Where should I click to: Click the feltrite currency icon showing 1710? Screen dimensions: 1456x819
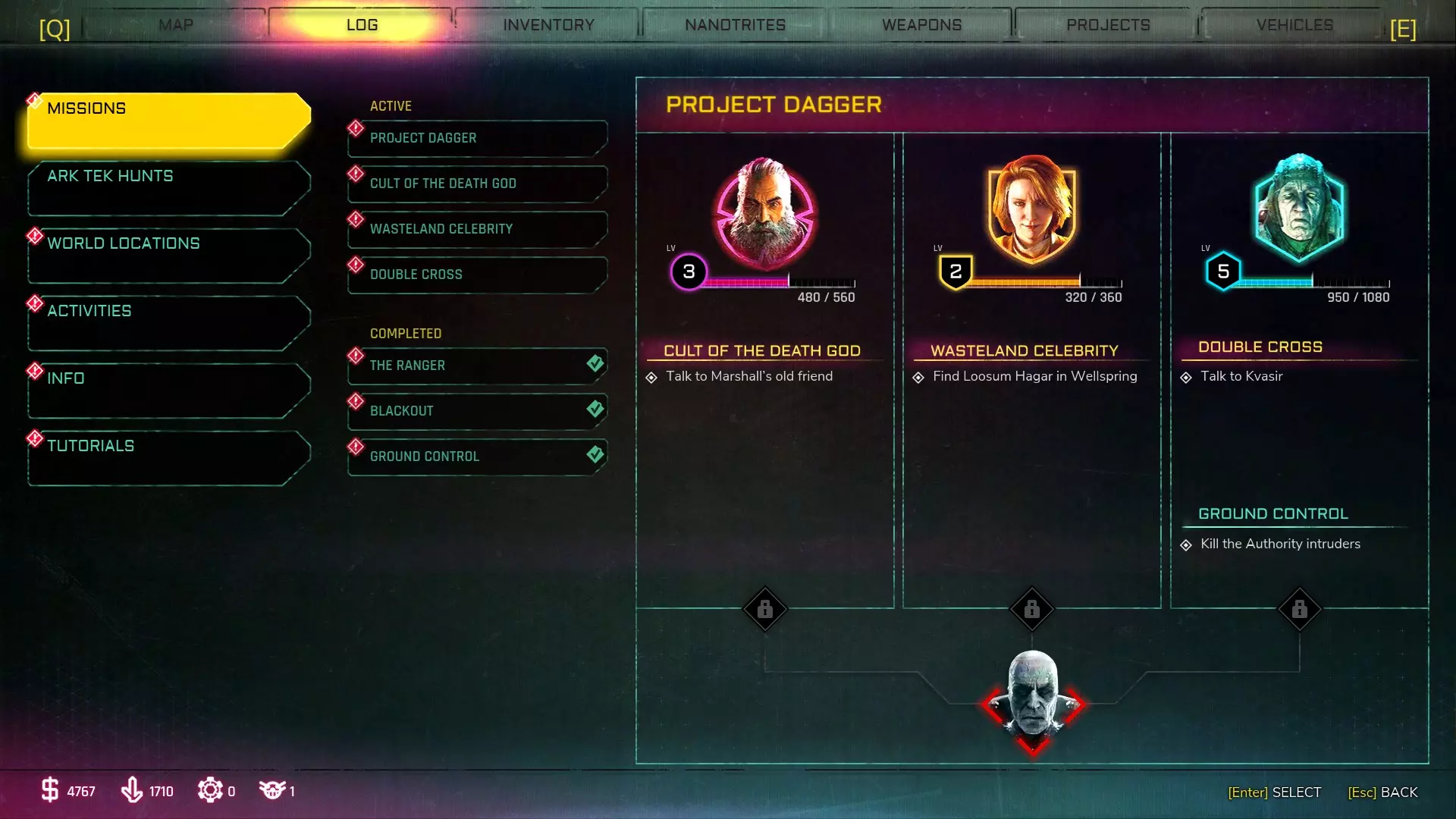click(x=132, y=790)
